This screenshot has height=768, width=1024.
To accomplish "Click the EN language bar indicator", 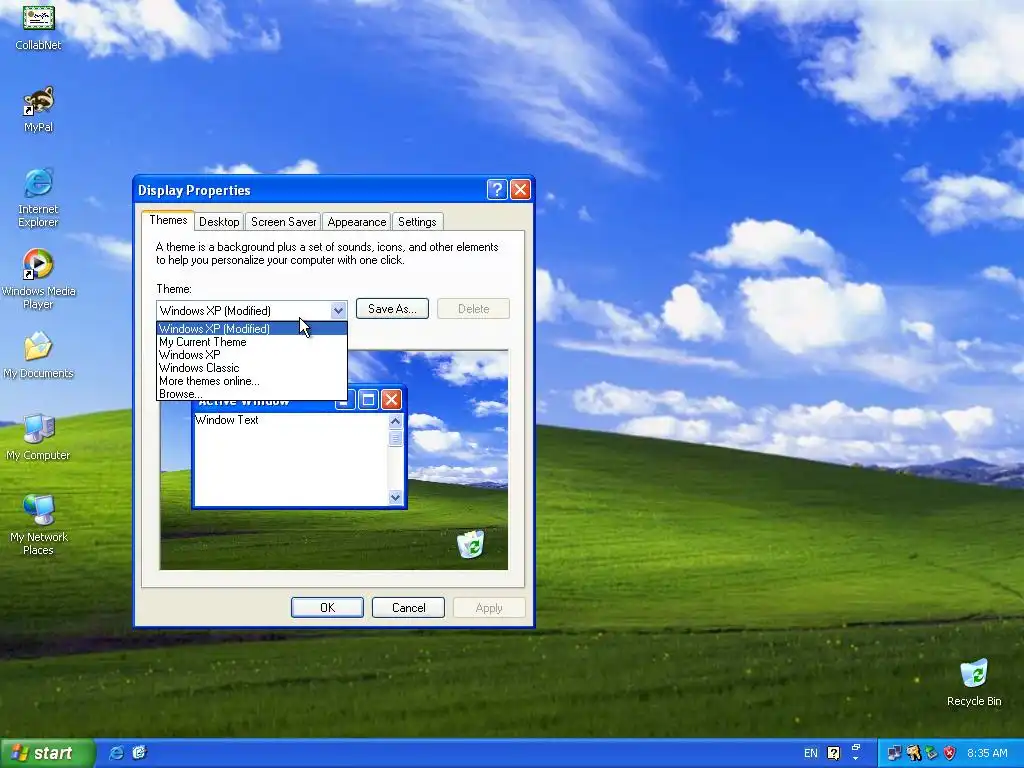I will click(810, 753).
